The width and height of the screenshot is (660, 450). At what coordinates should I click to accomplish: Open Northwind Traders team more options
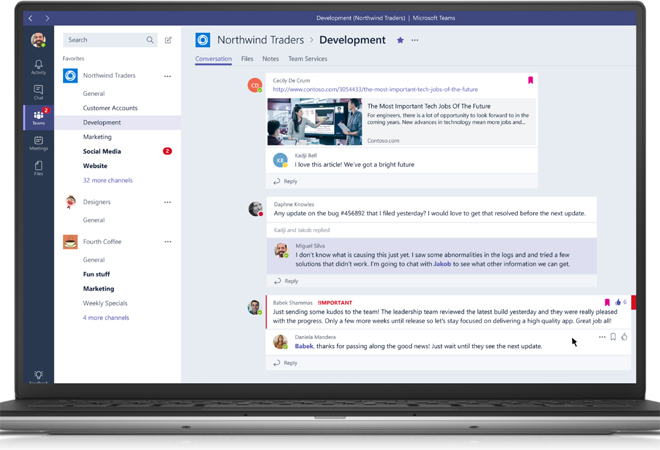tap(167, 76)
